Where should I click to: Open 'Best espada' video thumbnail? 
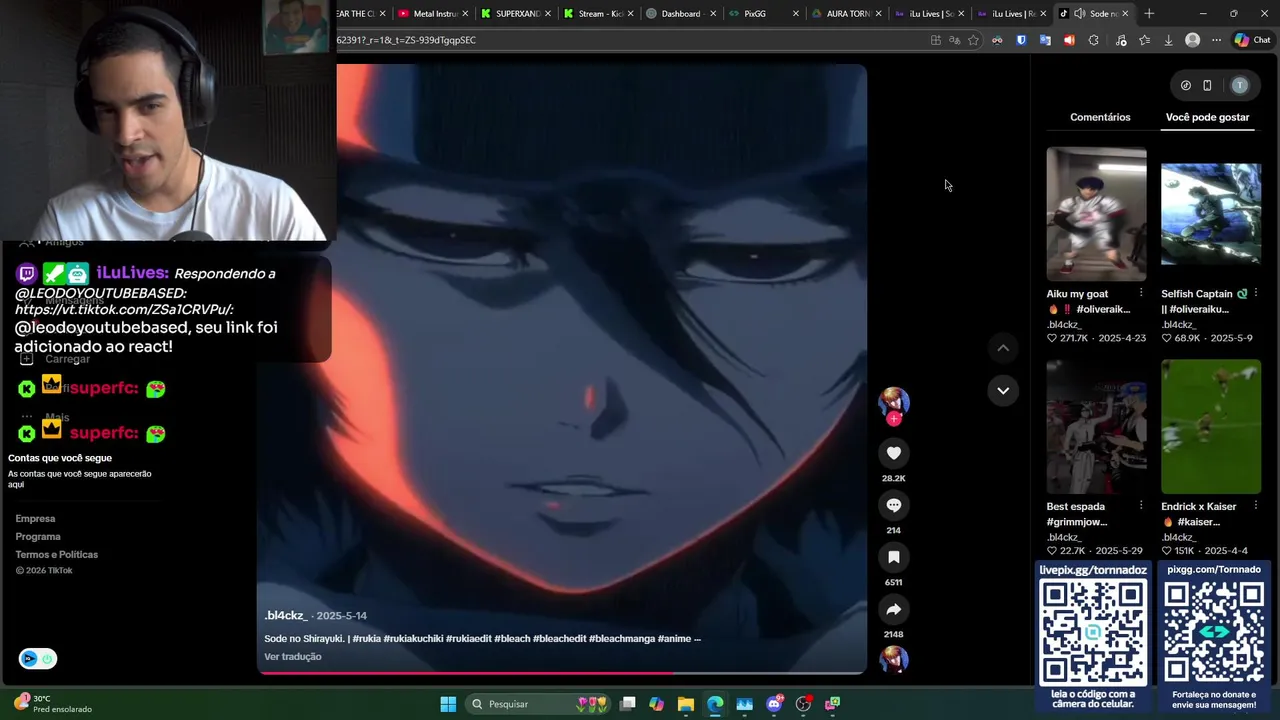[1096, 427]
